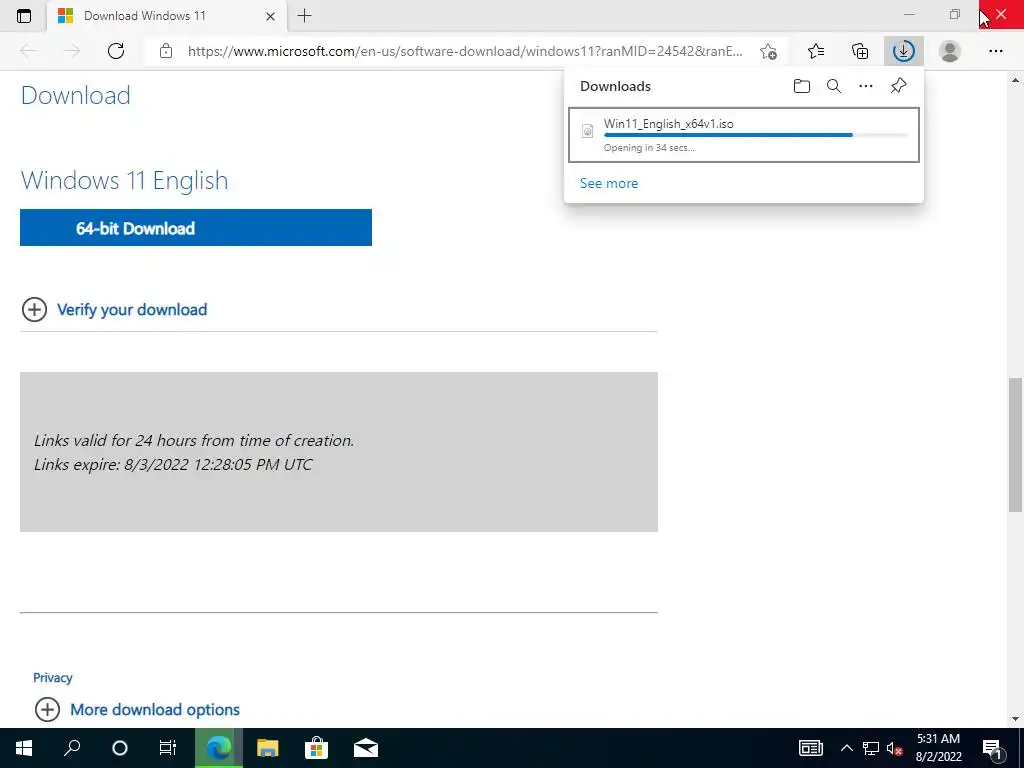
Task: Open downloads folder from Downloads panel
Action: [x=802, y=86]
